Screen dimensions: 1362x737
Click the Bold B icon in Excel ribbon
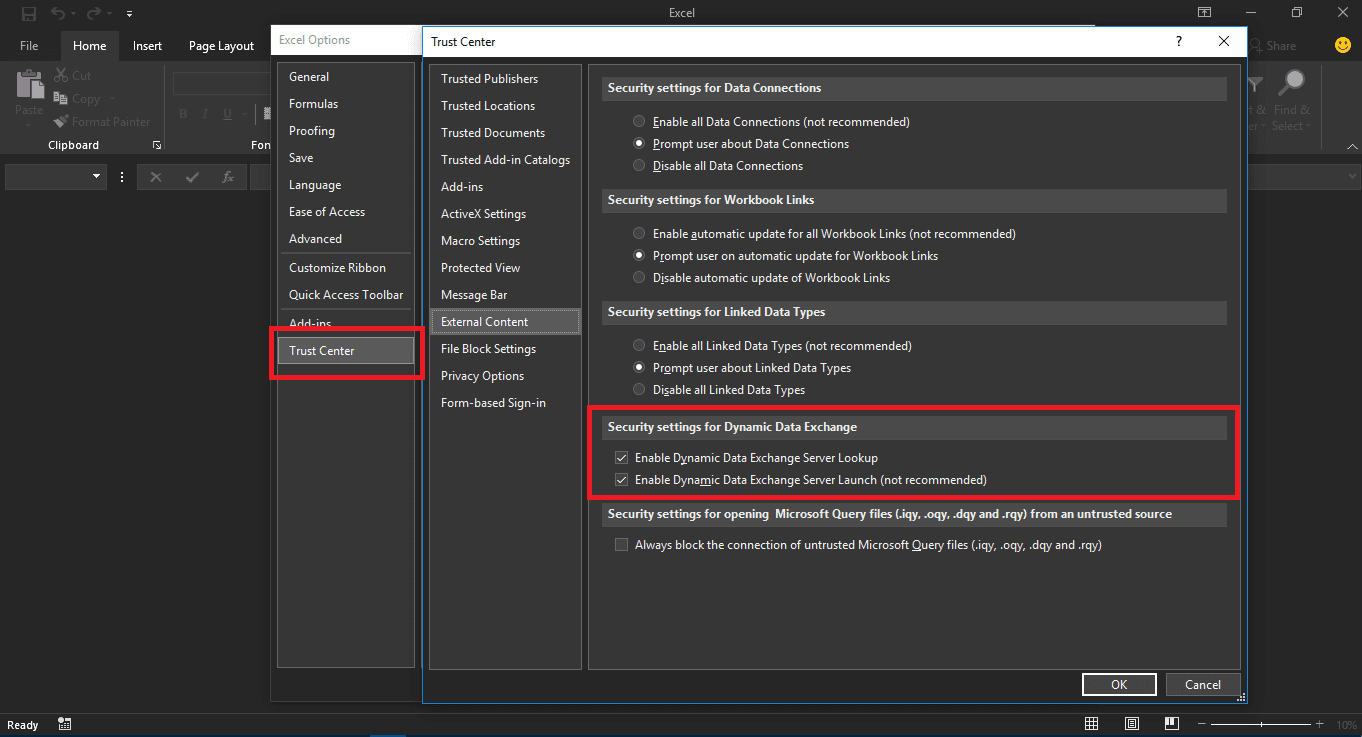(183, 114)
